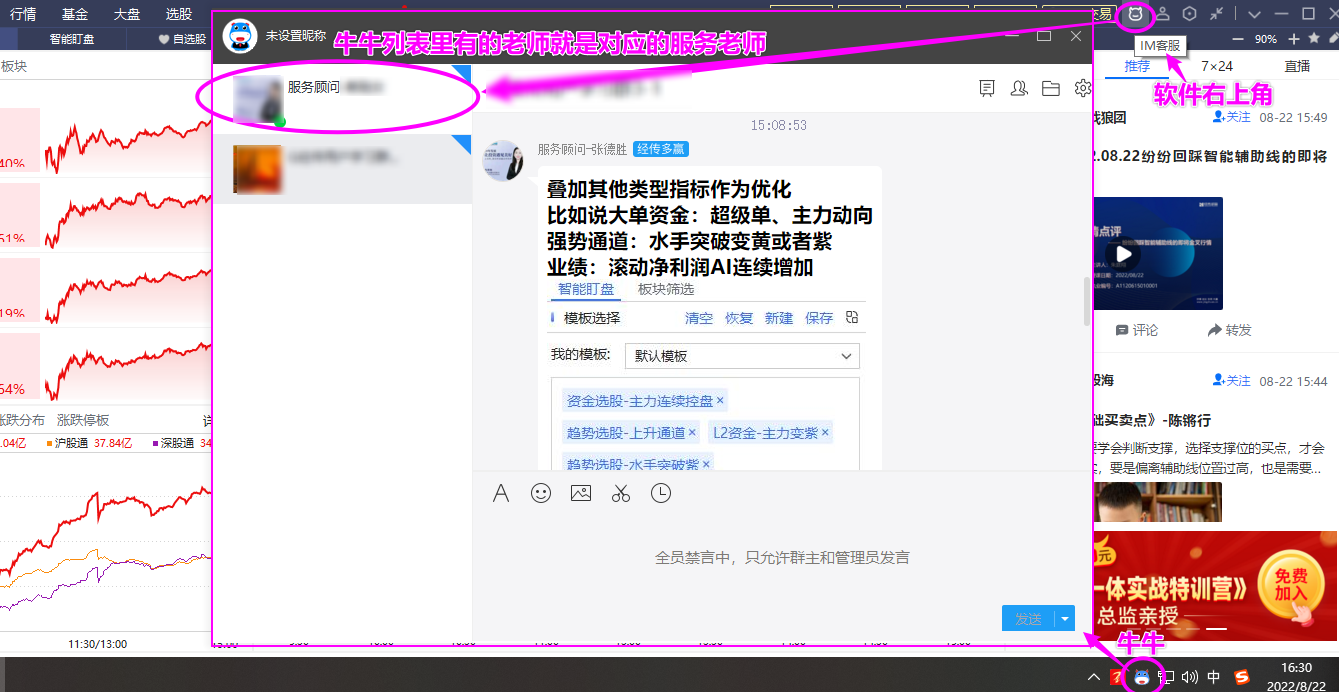Image resolution: width=1339 pixels, height=692 pixels.
Task: Open message history clock icon
Action: coord(661,493)
